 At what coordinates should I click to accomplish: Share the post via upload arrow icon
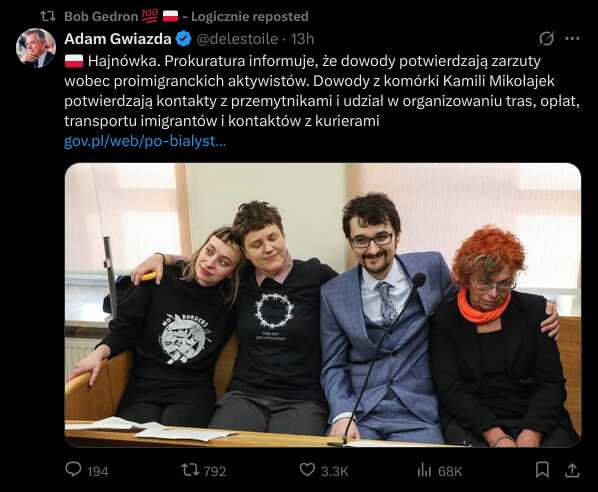[572, 470]
